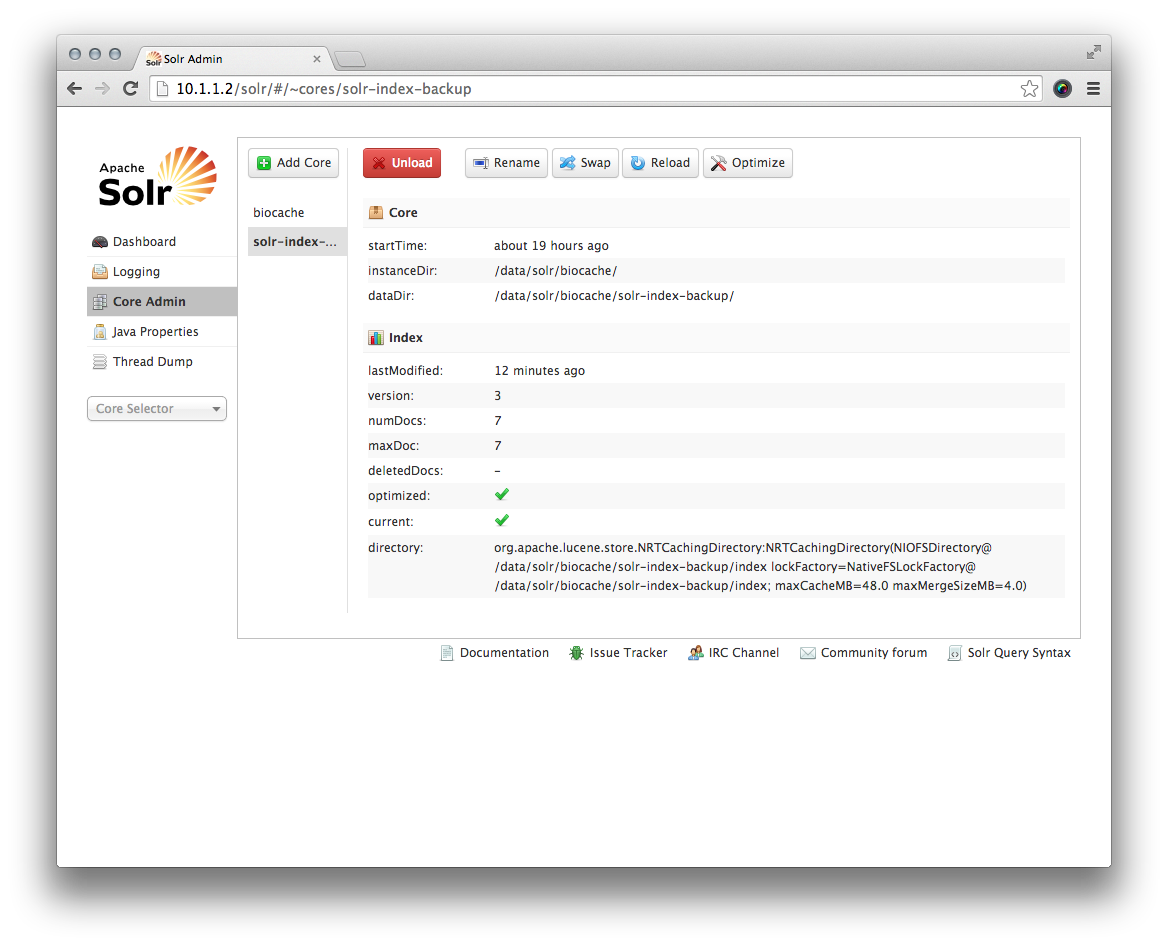Click the Community forum envelope icon
The height and width of the screenshot is (946, 1168).
pos(807,653)
